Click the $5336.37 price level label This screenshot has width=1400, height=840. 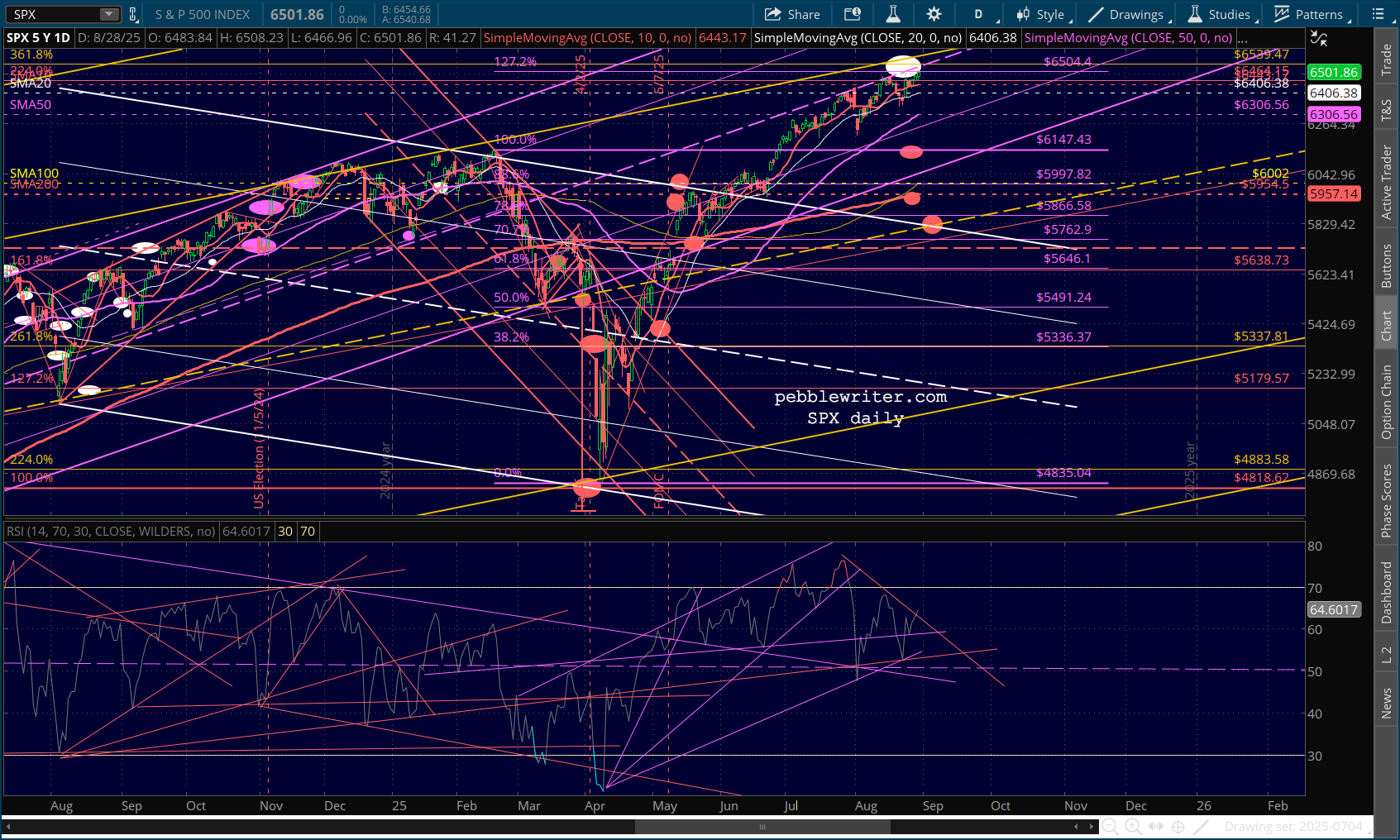1063,337
